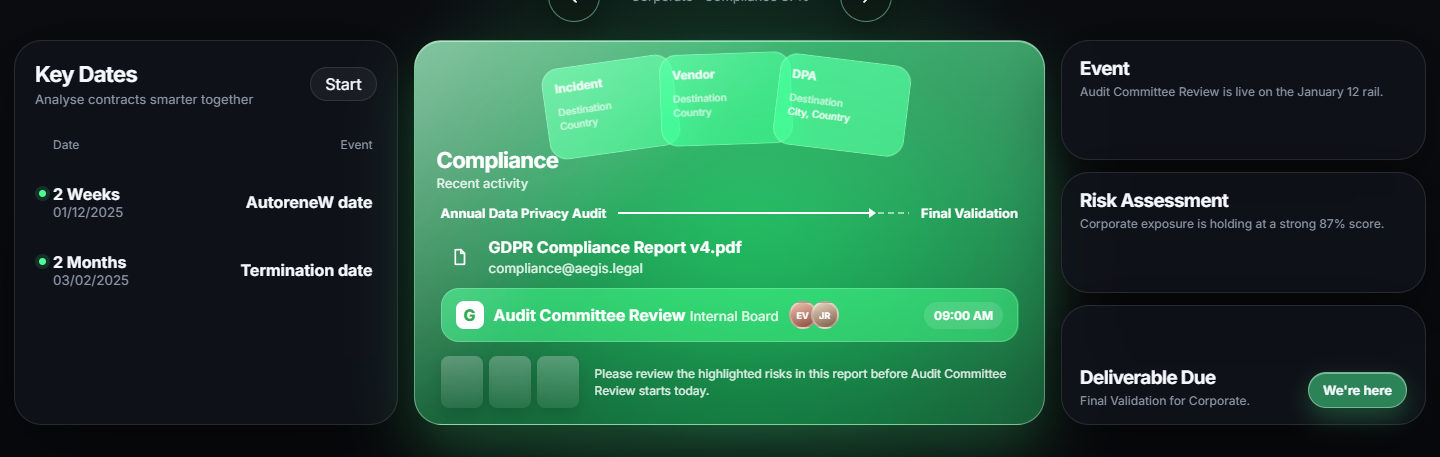Open the Risk Assessment card
Screen dimensions: 1440x457
point(1243,232)
